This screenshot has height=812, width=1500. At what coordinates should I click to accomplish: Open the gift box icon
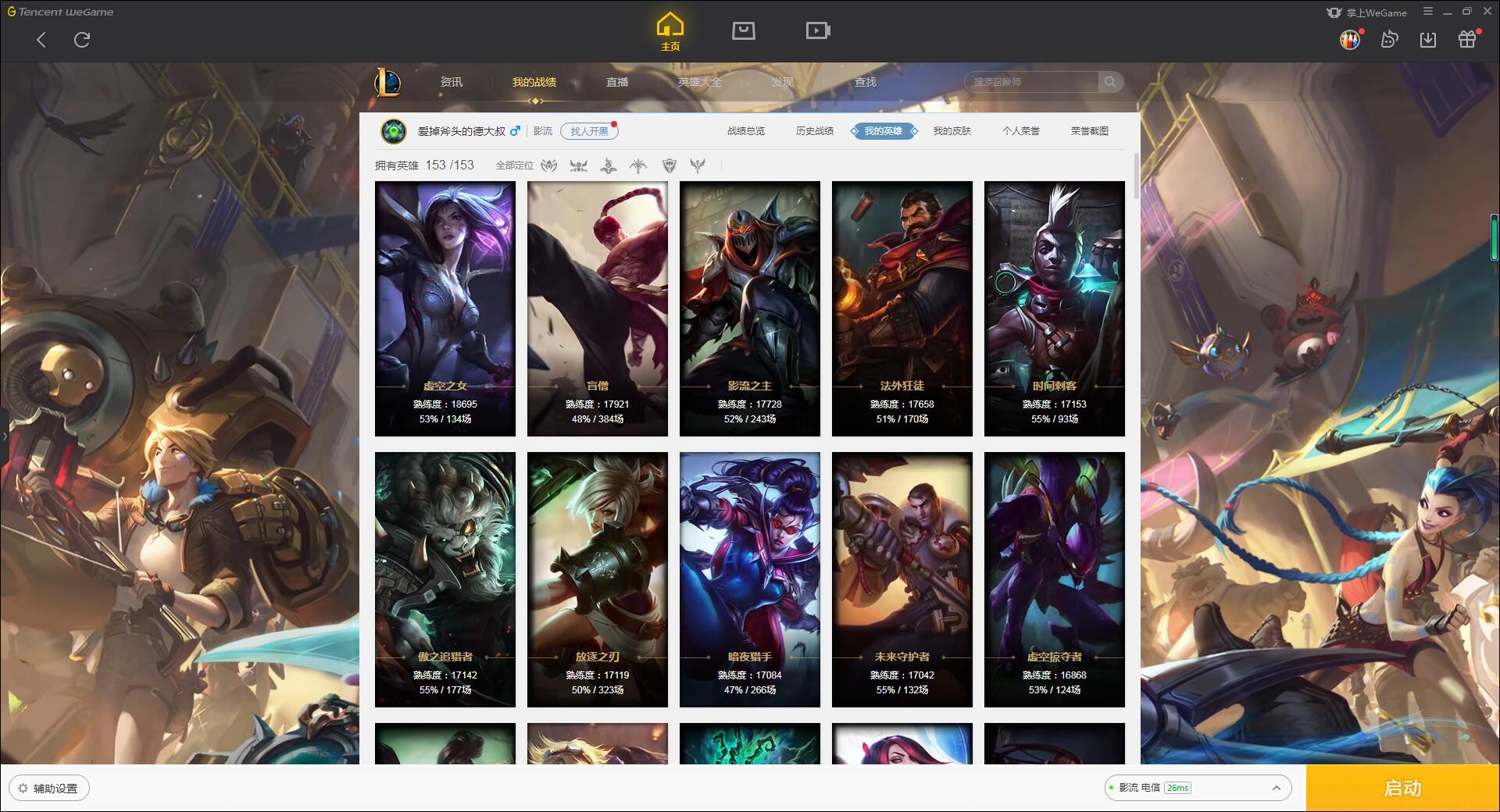tap(1467, 39)
